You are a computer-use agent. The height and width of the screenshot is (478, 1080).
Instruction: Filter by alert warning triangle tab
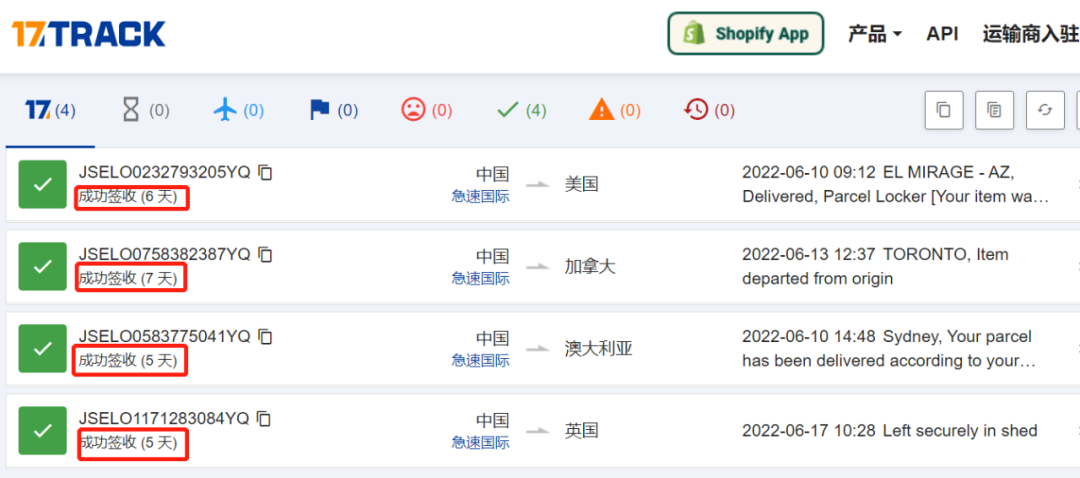[x=614, y=110]
